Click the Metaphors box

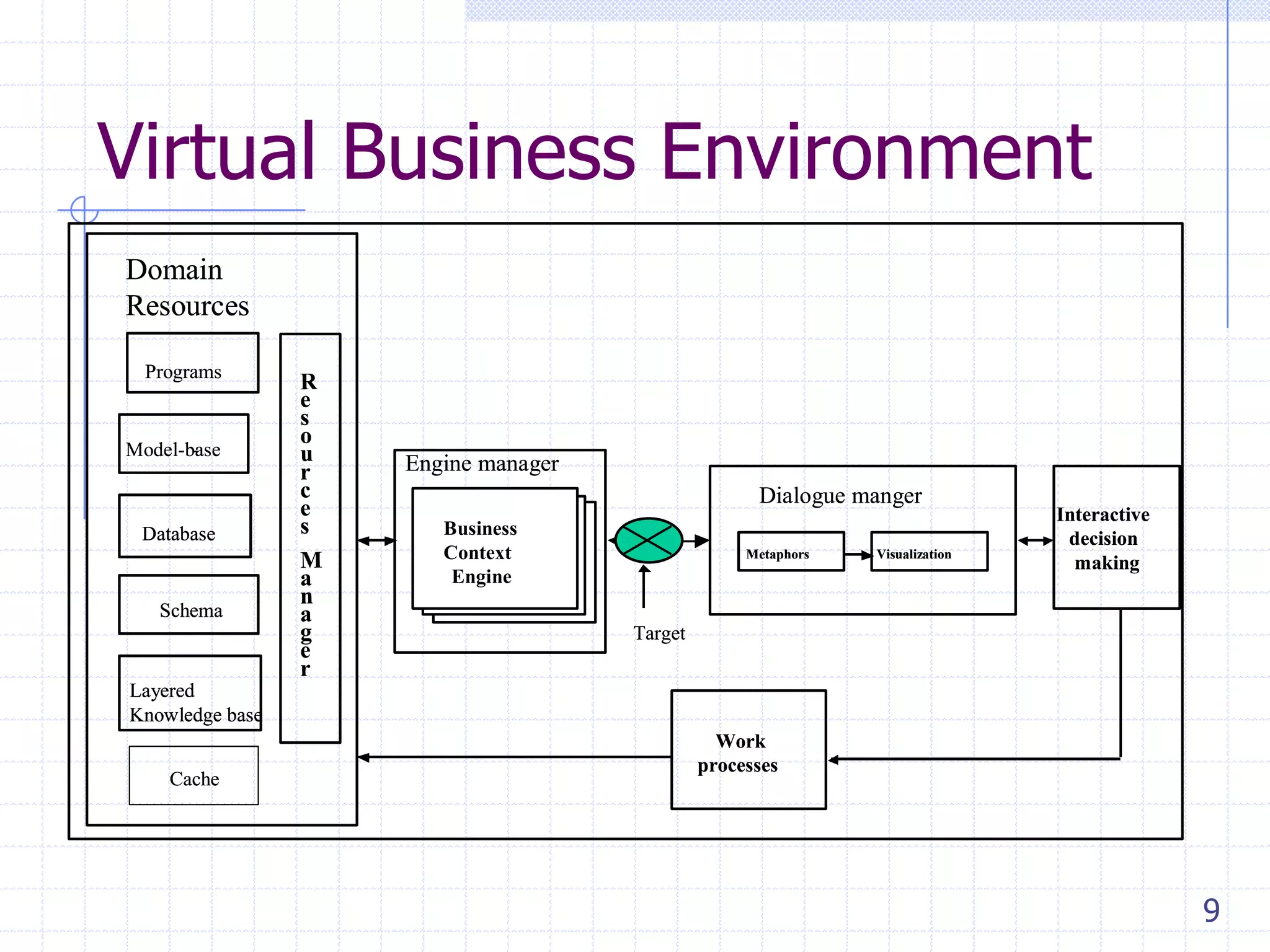click(x=790, y=552)
